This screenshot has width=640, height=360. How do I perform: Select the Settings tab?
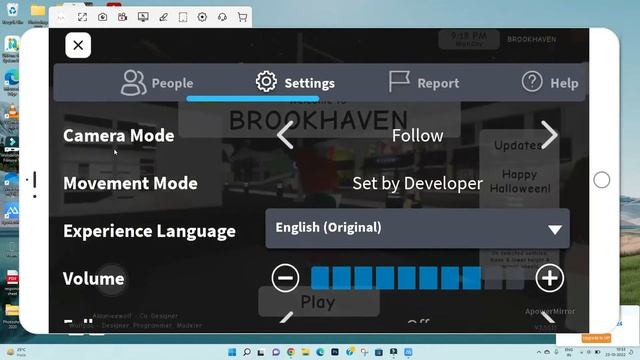point(295,83)
